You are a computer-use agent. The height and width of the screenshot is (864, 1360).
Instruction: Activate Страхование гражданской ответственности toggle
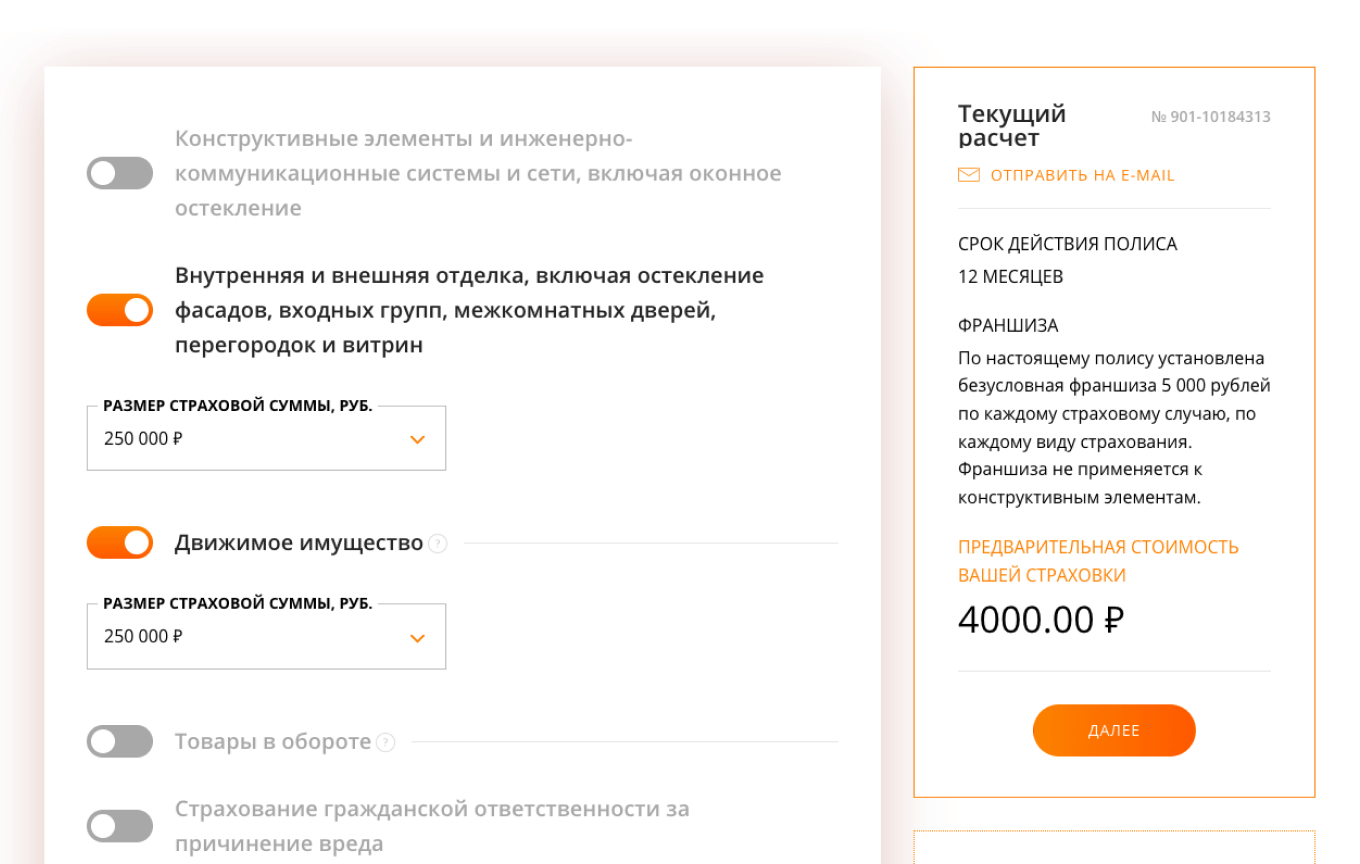(119, 825)
